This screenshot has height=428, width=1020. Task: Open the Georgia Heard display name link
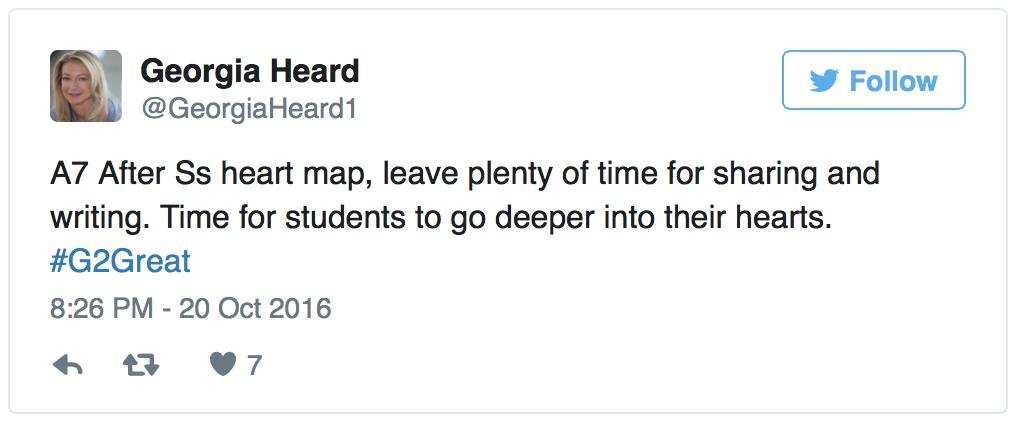tap(250, 70)
